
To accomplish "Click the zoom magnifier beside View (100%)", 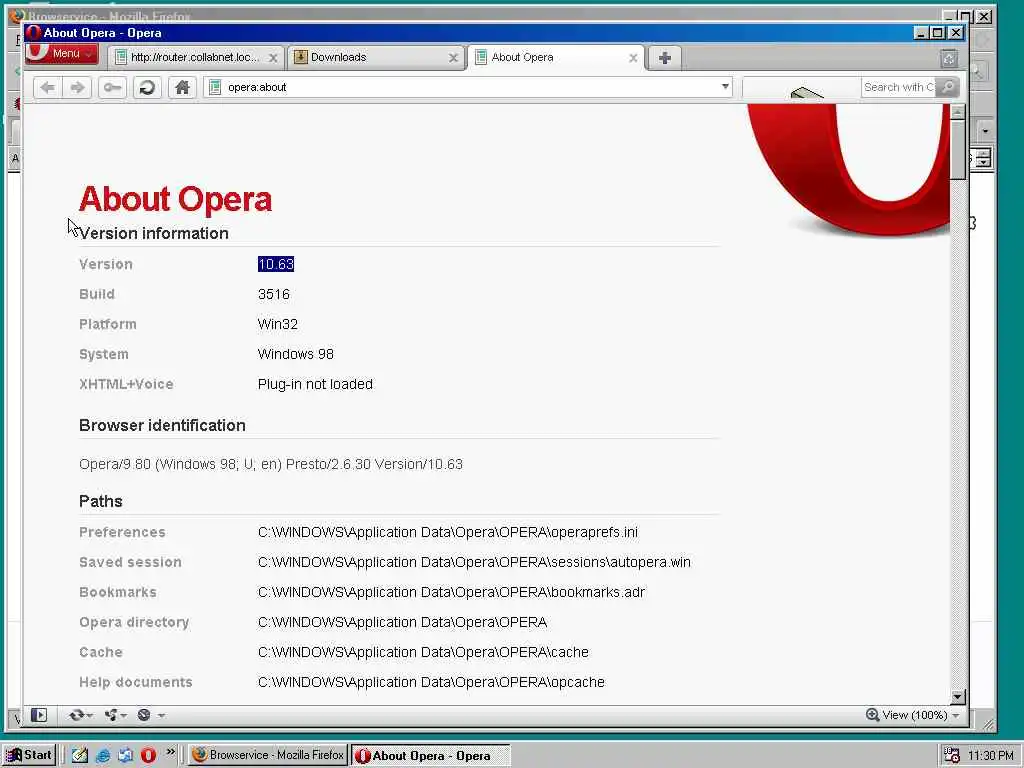I will tap(872, 714).
